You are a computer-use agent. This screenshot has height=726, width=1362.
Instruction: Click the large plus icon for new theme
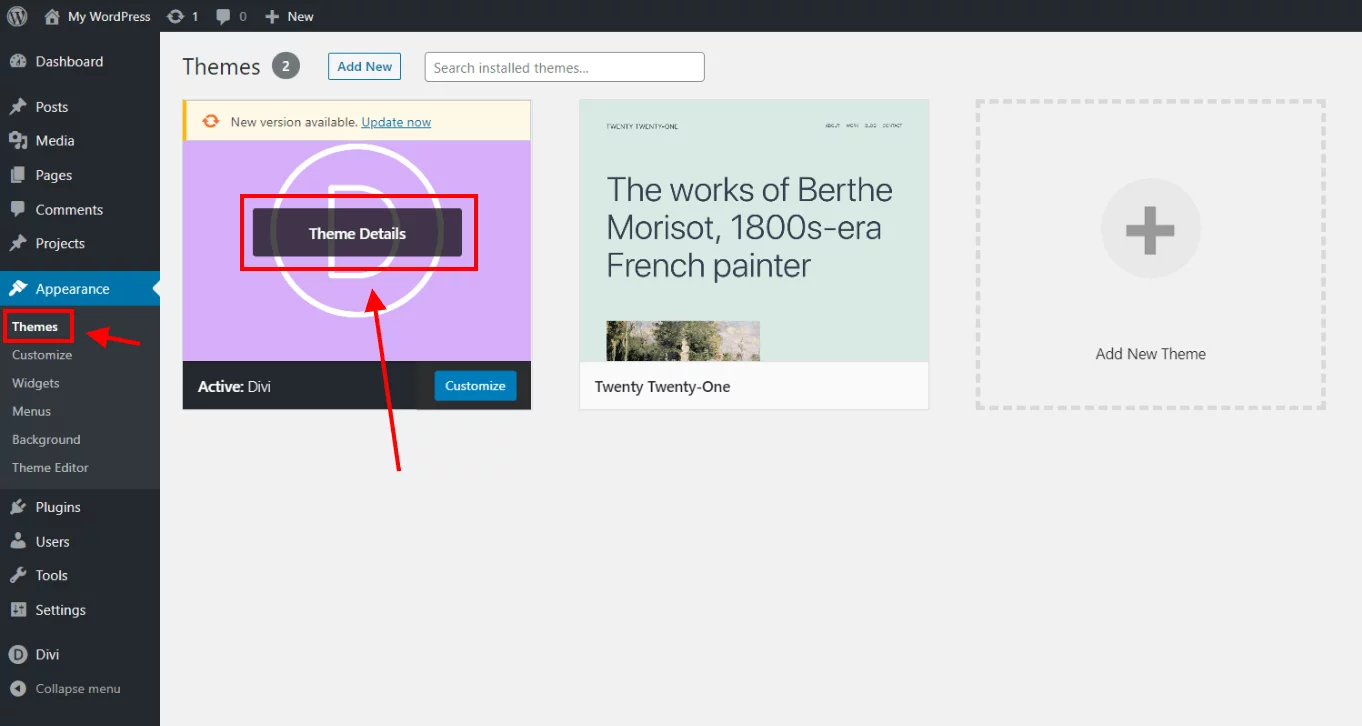(1150, 229)
